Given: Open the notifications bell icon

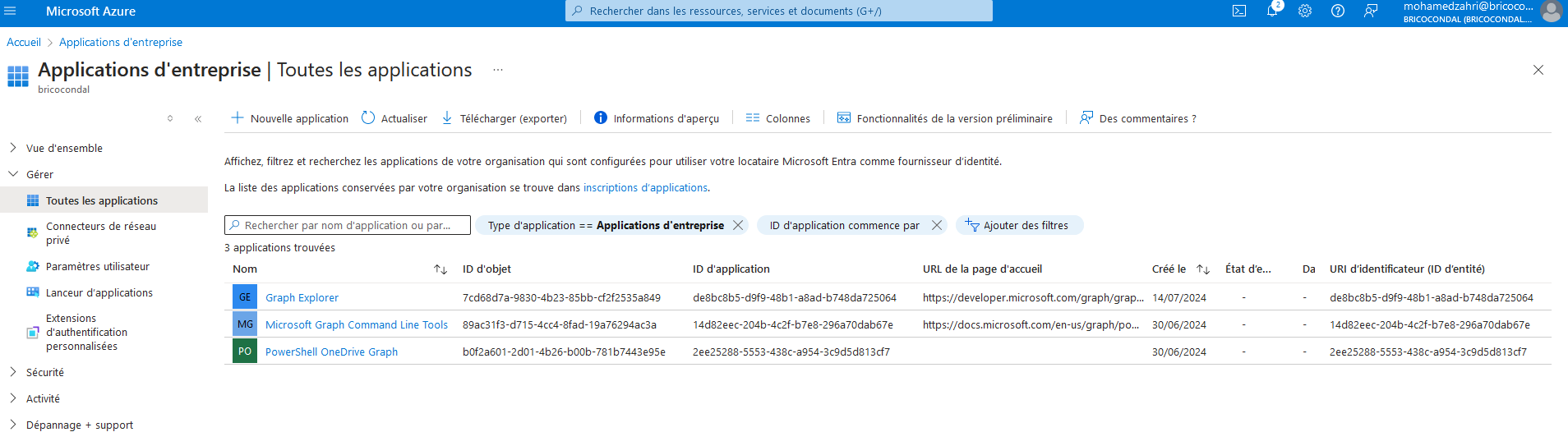Looking at the screenshot, I should coord(1272,11).
